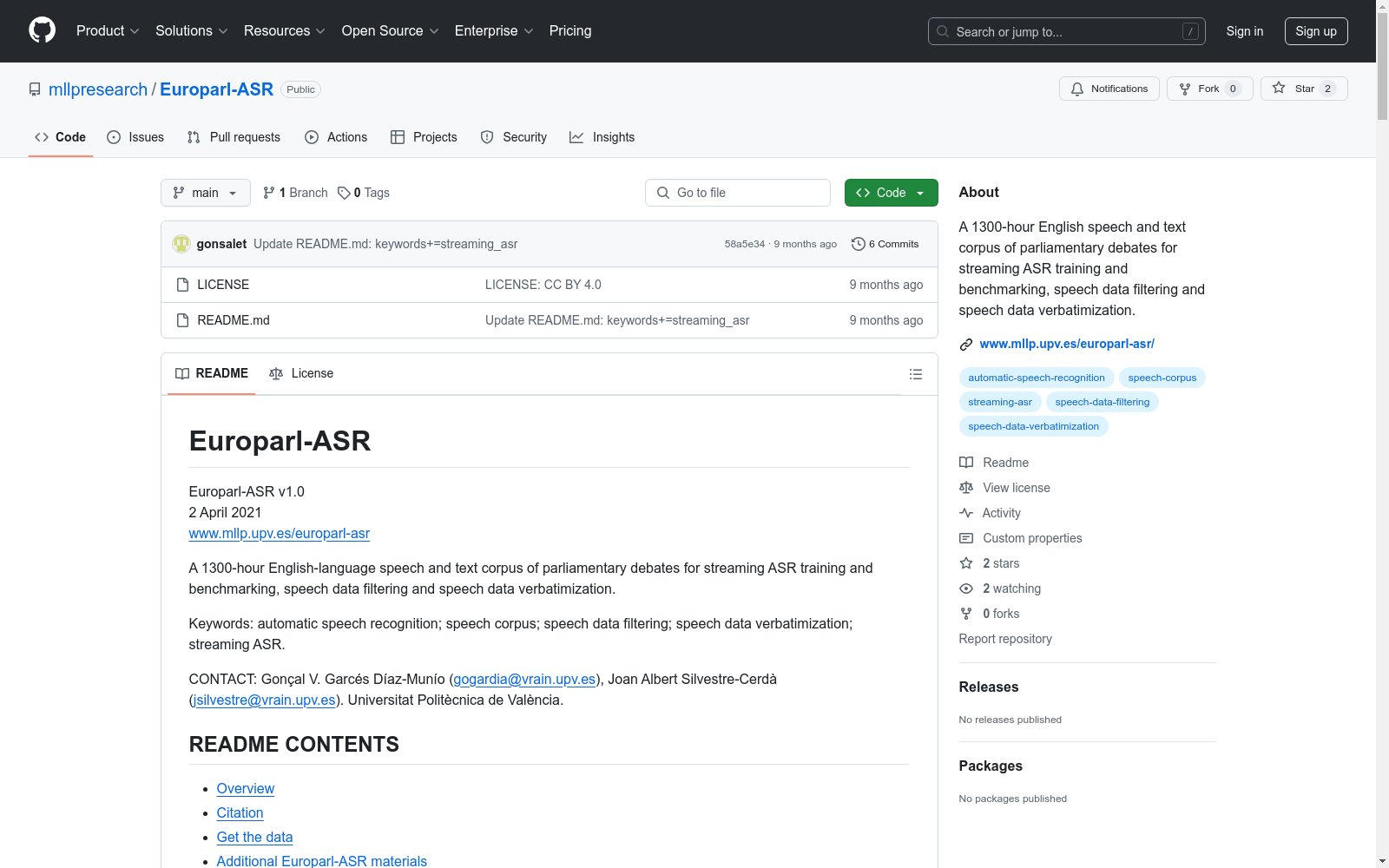Open the automatic-speech-recognition topic tag
The image size is (1389, 868).
[x=1037, y=378]
